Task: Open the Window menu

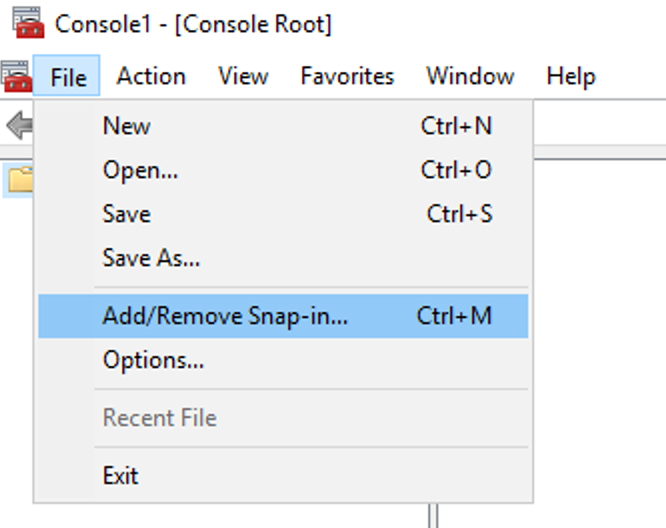Action: click(x=469, y=76)
